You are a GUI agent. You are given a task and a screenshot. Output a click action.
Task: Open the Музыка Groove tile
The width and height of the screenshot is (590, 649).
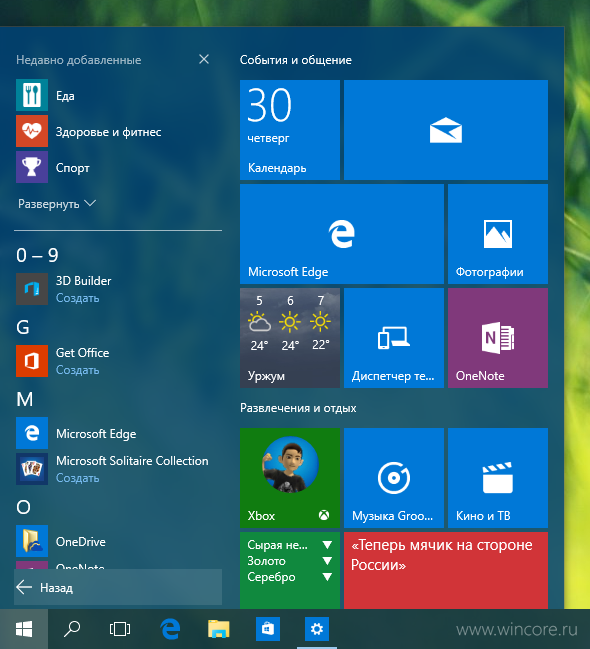394,478
